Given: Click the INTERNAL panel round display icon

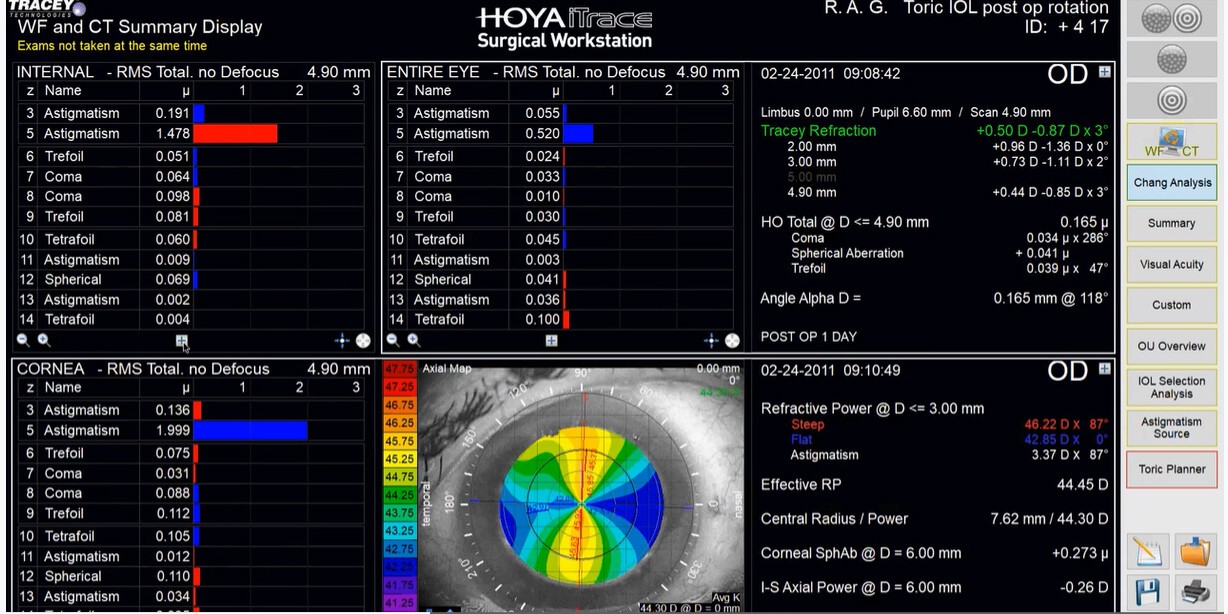Looking at the screenshot, I should tap(363, 341).
